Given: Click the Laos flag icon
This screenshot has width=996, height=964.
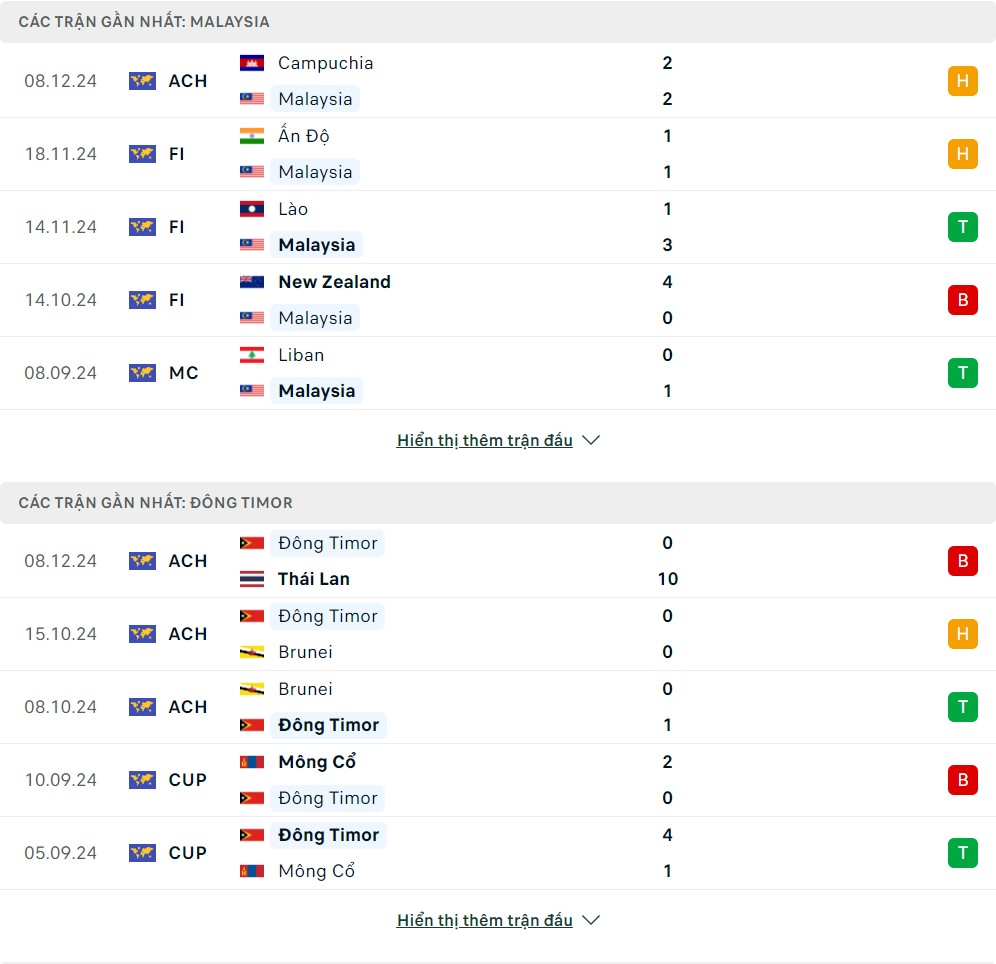Looking at the screenshot, I should pyautogui.click(x=251, y=209).
